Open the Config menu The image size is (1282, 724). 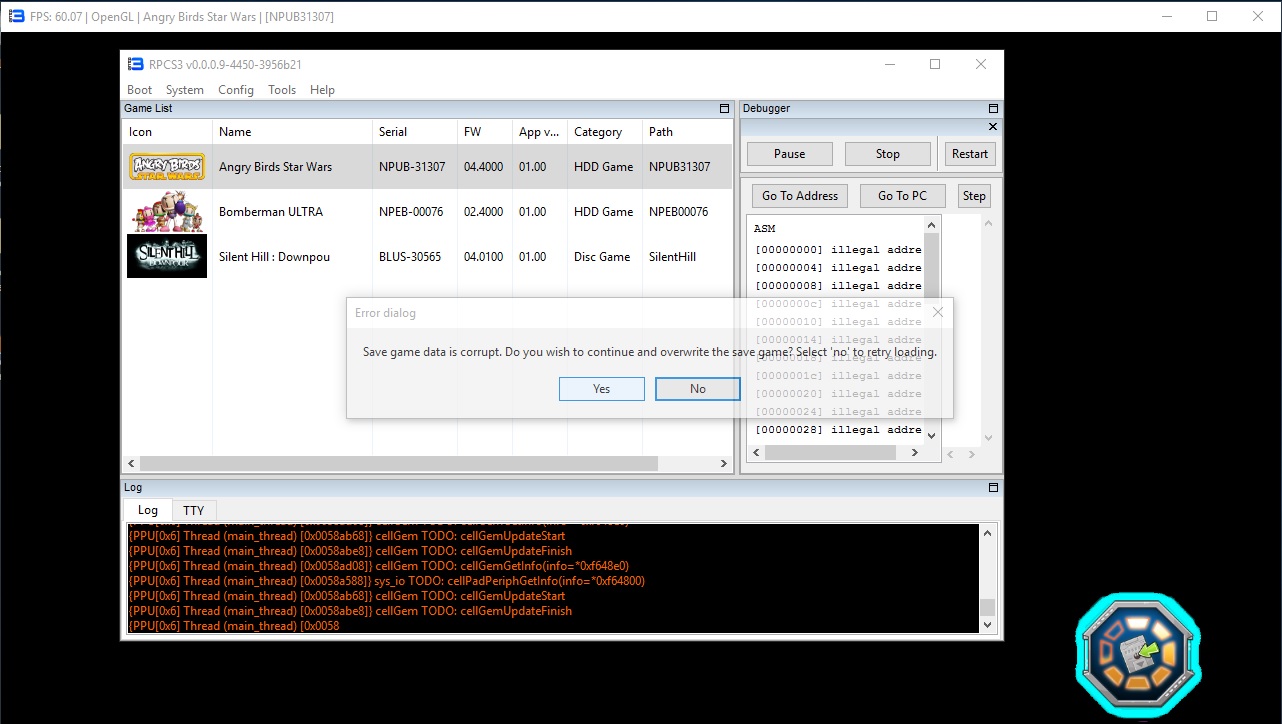(x=236, y=90)
